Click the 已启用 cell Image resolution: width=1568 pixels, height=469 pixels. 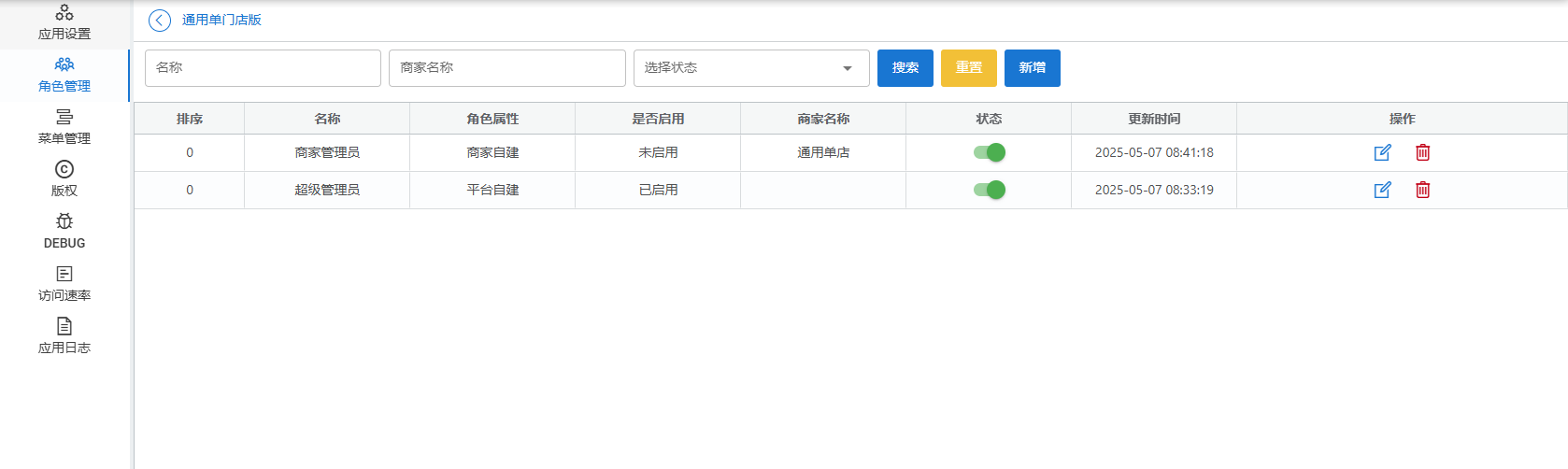click(x=658, y=190)
